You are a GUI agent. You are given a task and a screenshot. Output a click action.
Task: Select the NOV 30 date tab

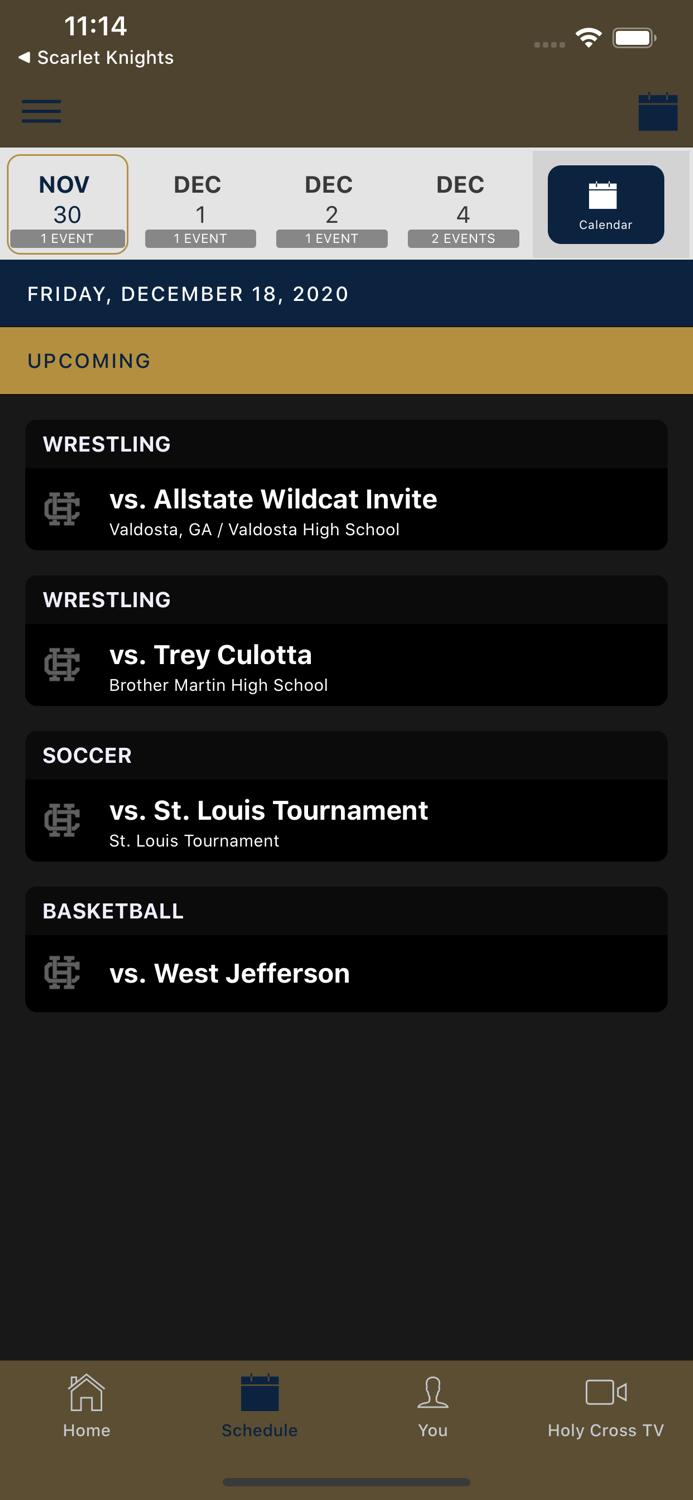click(x=67, y=204)
